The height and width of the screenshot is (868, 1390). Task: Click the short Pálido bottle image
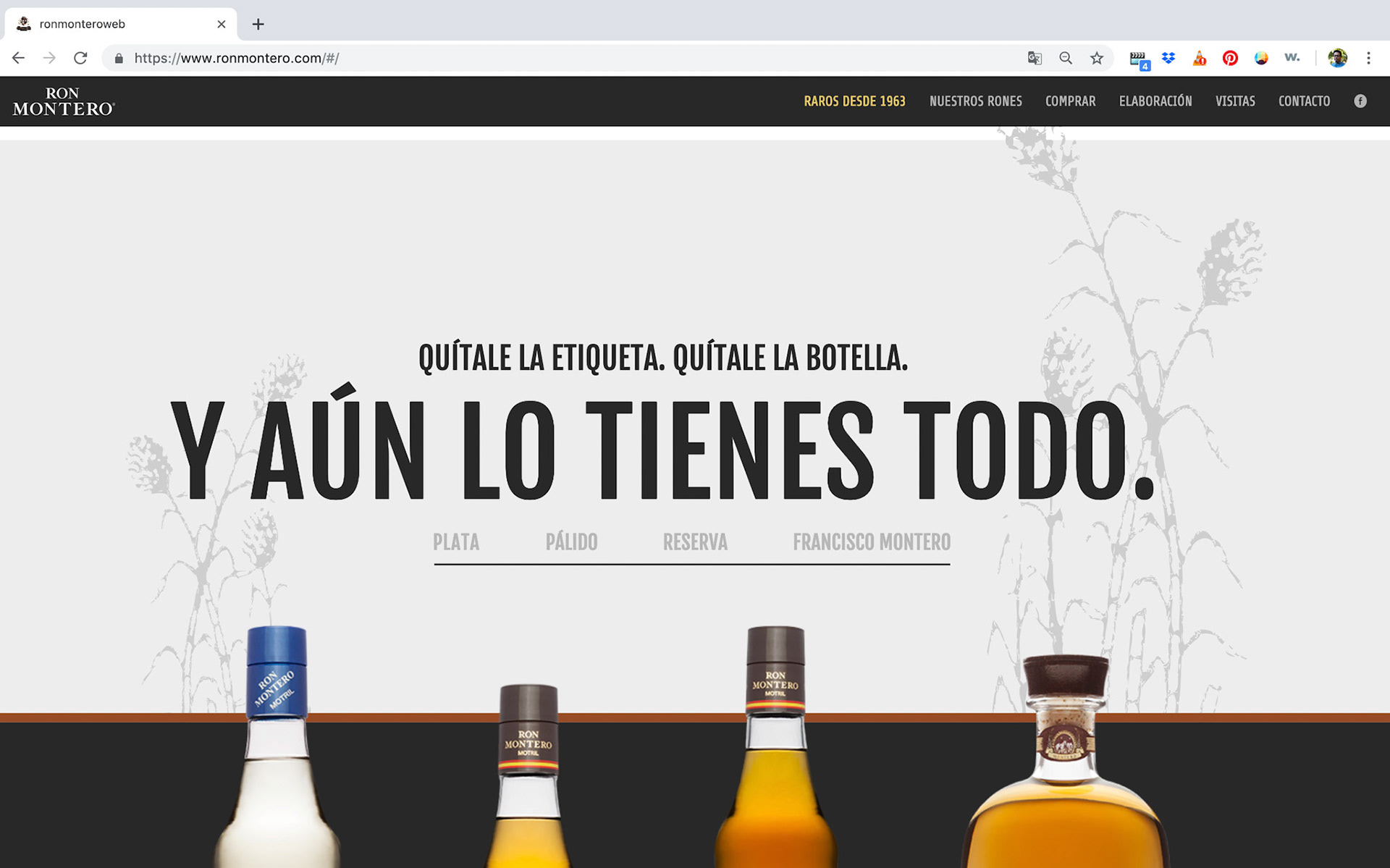pyautogui.click(x=528, y=776)
